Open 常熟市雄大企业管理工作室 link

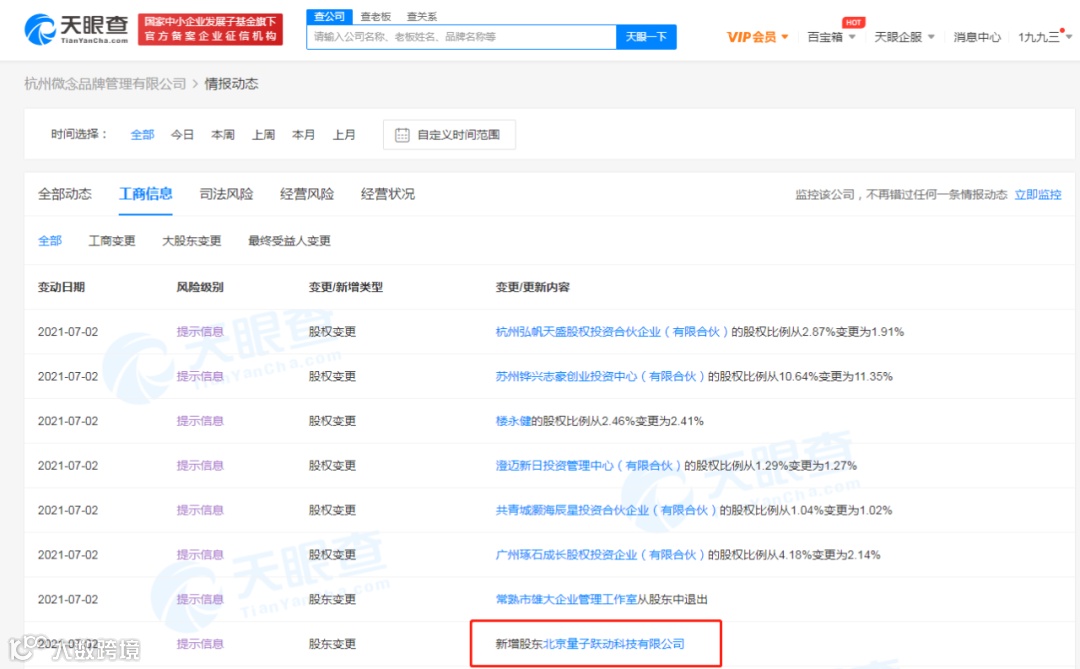pyautogui.click(x=565, y=599)
